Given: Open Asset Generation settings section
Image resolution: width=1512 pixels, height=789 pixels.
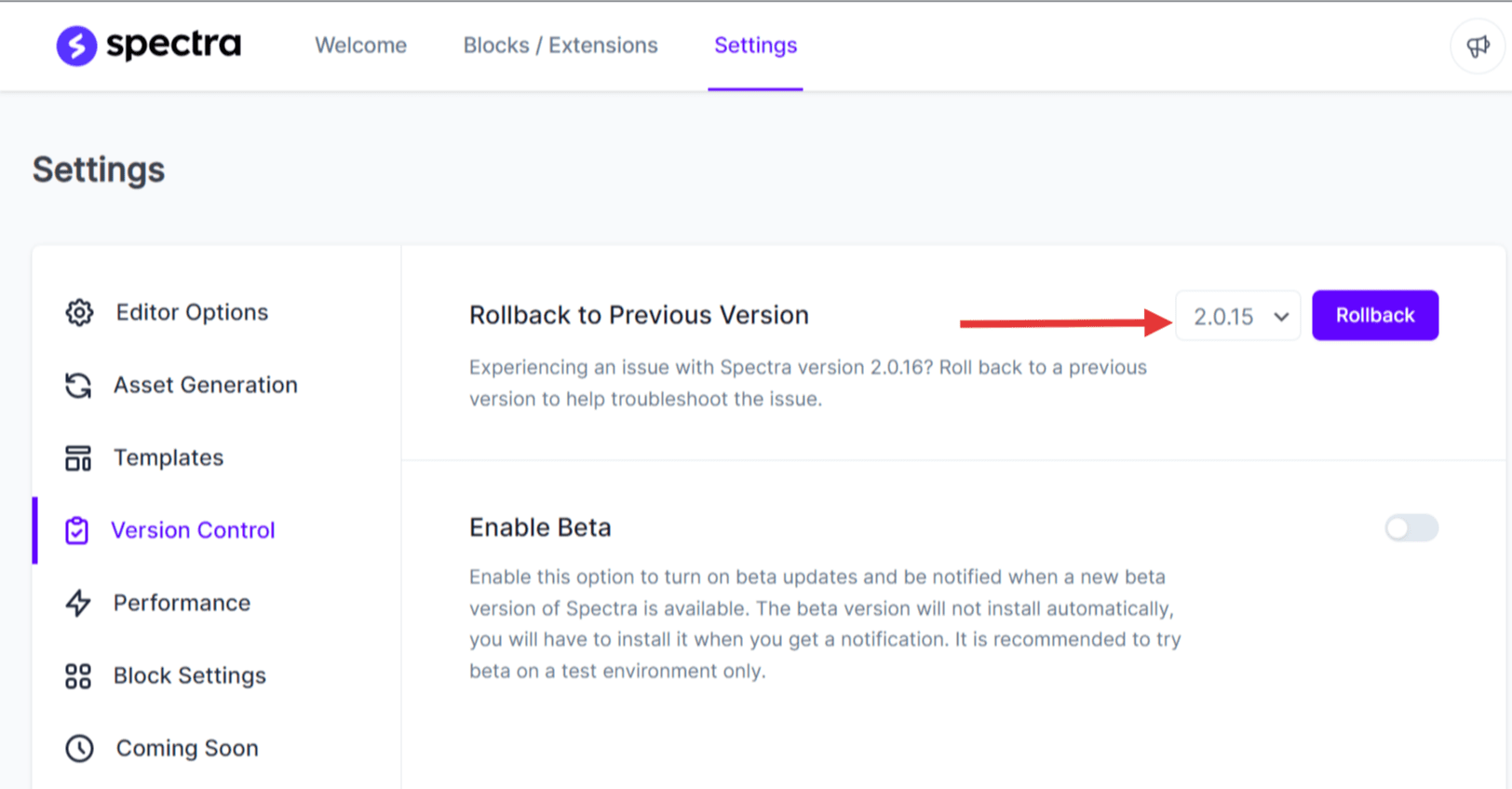Looking at the screenshot, I should point(206,386).
